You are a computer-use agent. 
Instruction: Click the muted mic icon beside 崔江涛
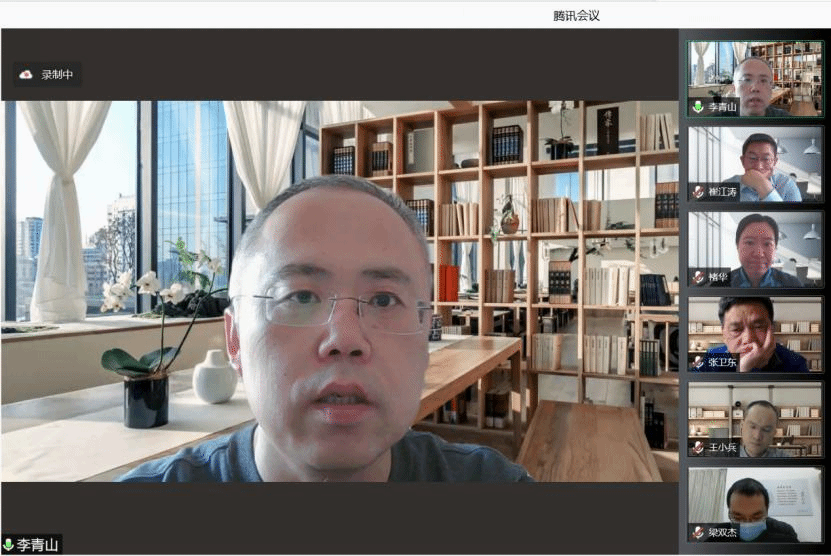coord(698,192)
